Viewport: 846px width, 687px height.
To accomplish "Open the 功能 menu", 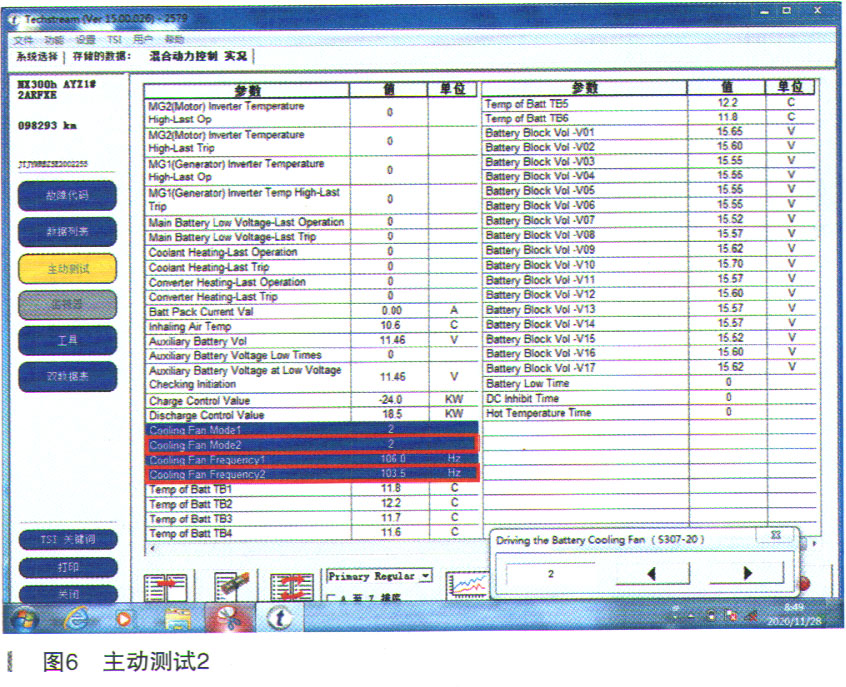I will click(x=54, y=40).
